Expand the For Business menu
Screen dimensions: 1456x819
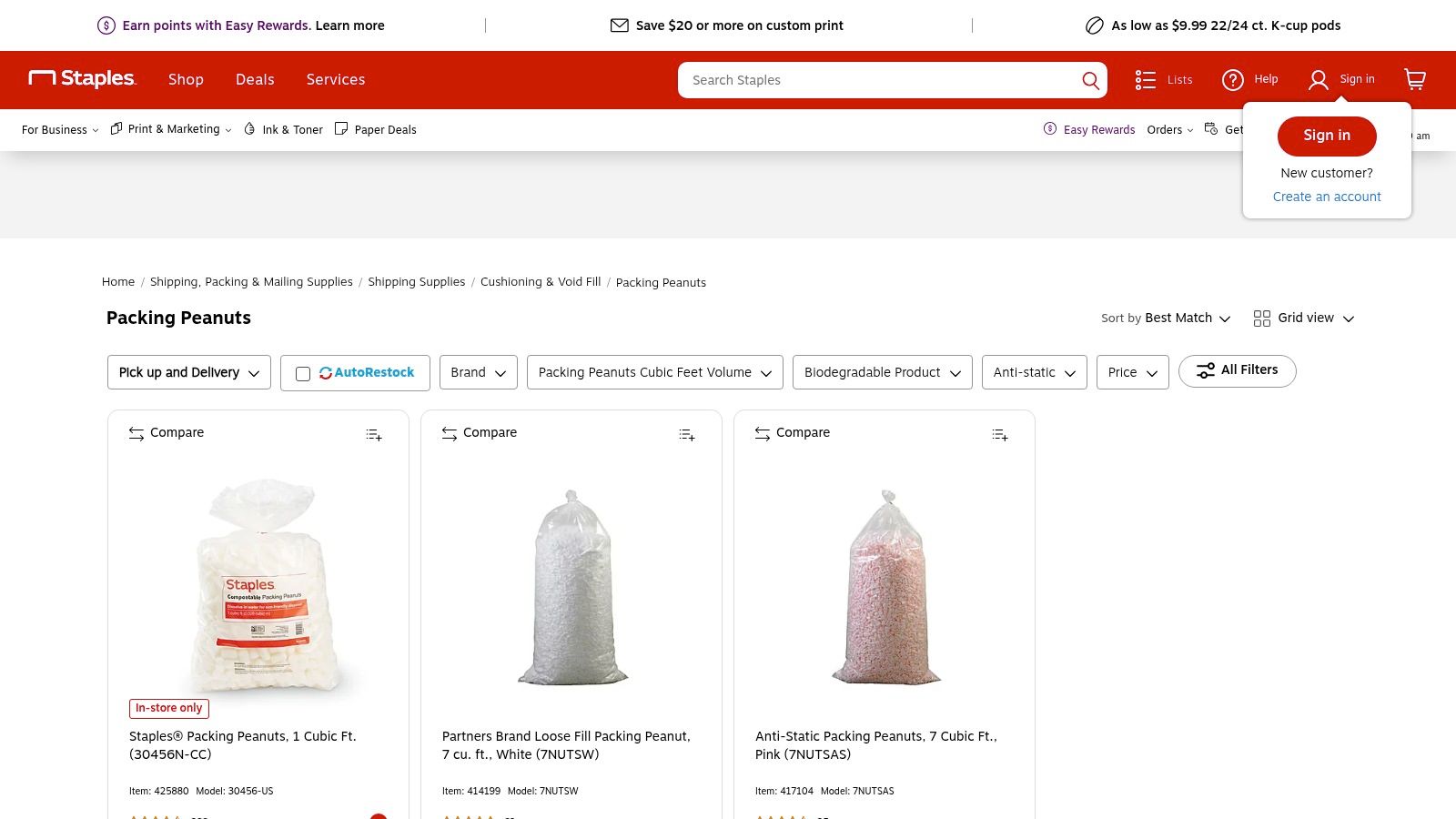point(60,130)
